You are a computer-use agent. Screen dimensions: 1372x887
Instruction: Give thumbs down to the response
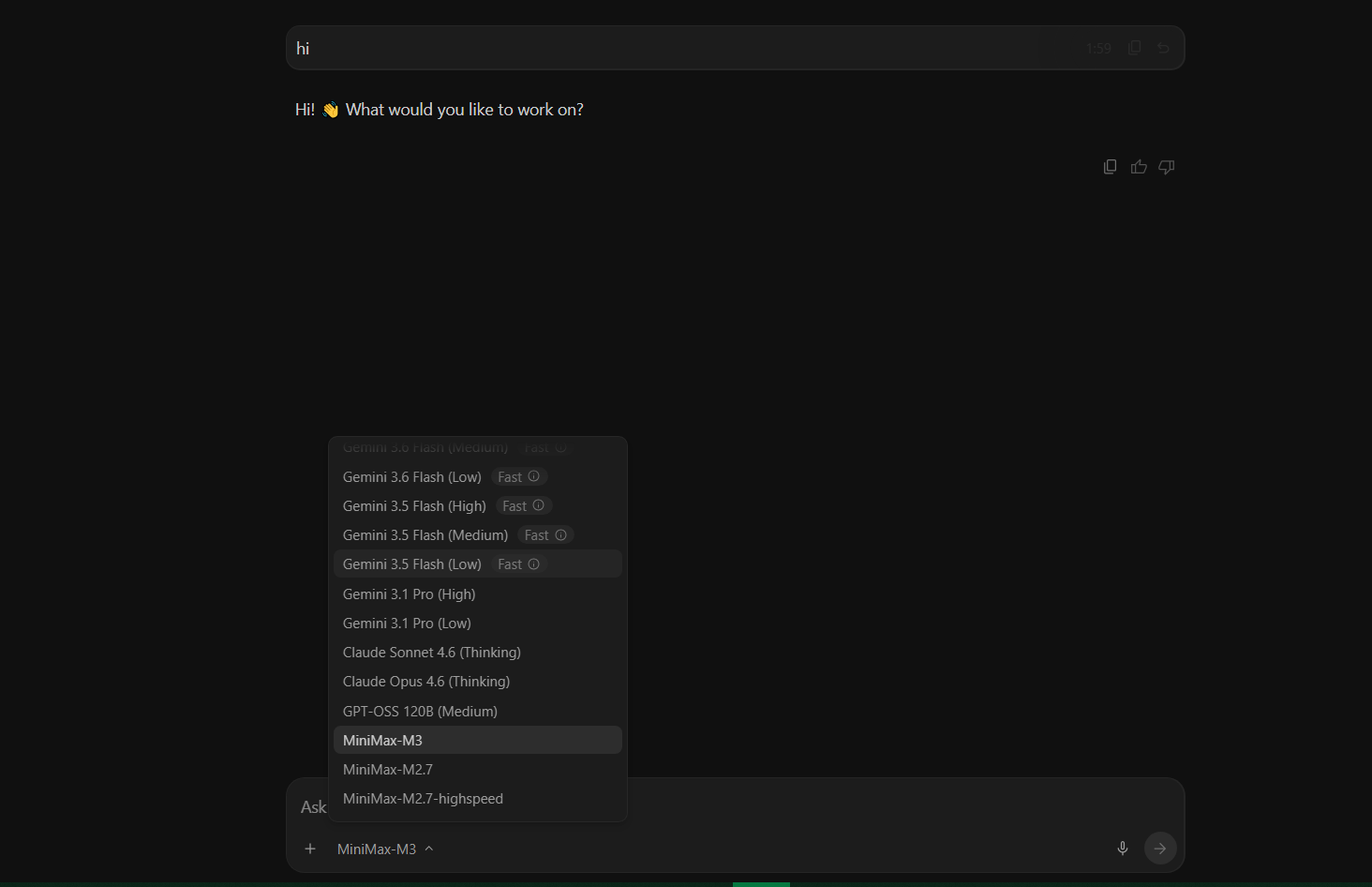pyautogui.click(x=1167, y=167)
